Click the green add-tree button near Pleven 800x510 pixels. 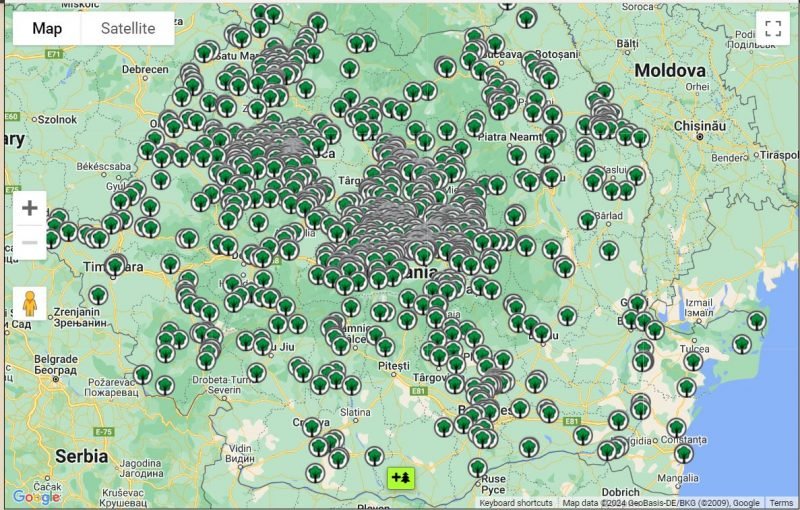401,478
